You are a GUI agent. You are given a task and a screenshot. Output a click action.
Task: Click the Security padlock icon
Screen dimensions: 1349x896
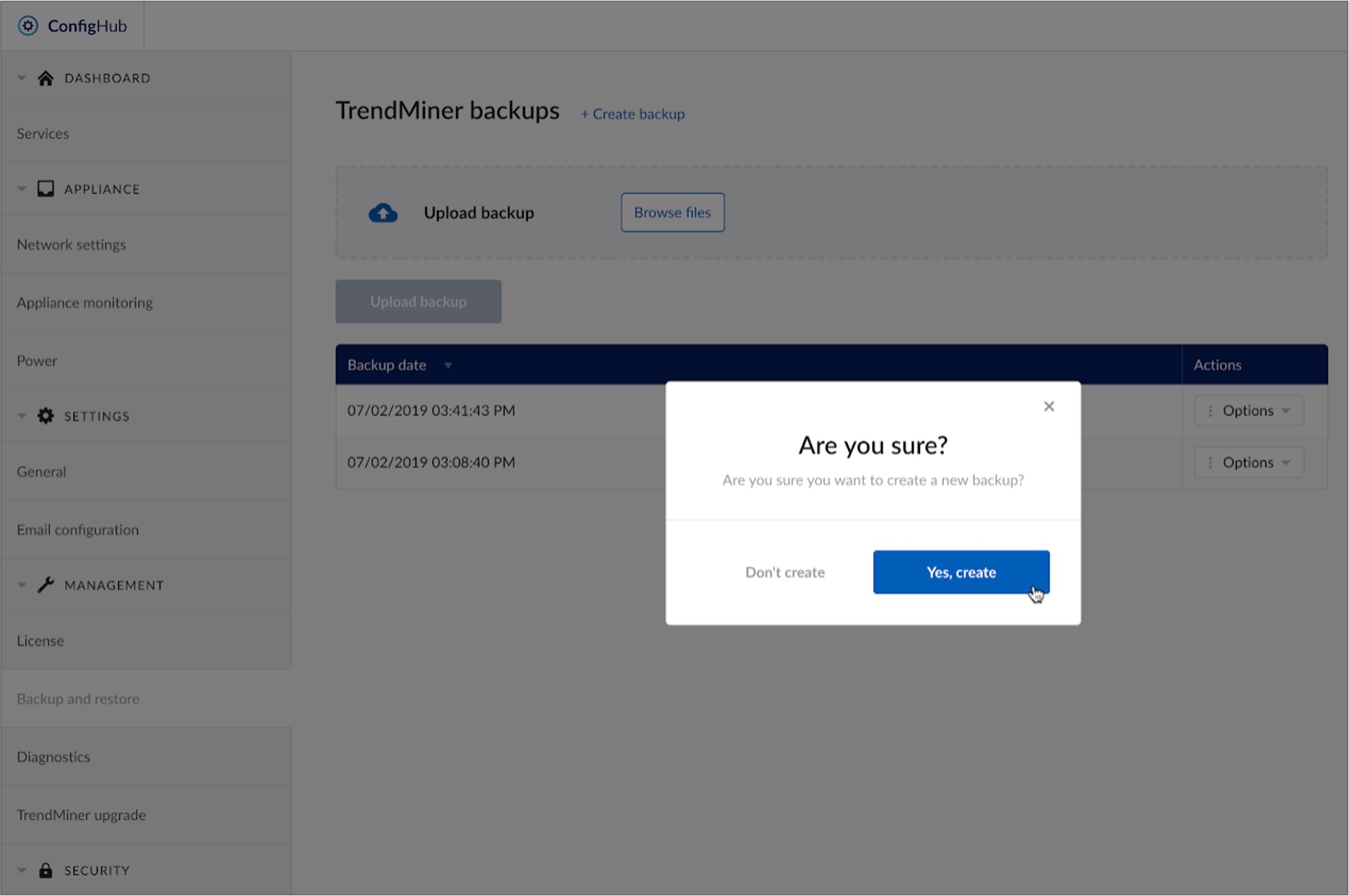pyautogui.click(x=46, y=870)
